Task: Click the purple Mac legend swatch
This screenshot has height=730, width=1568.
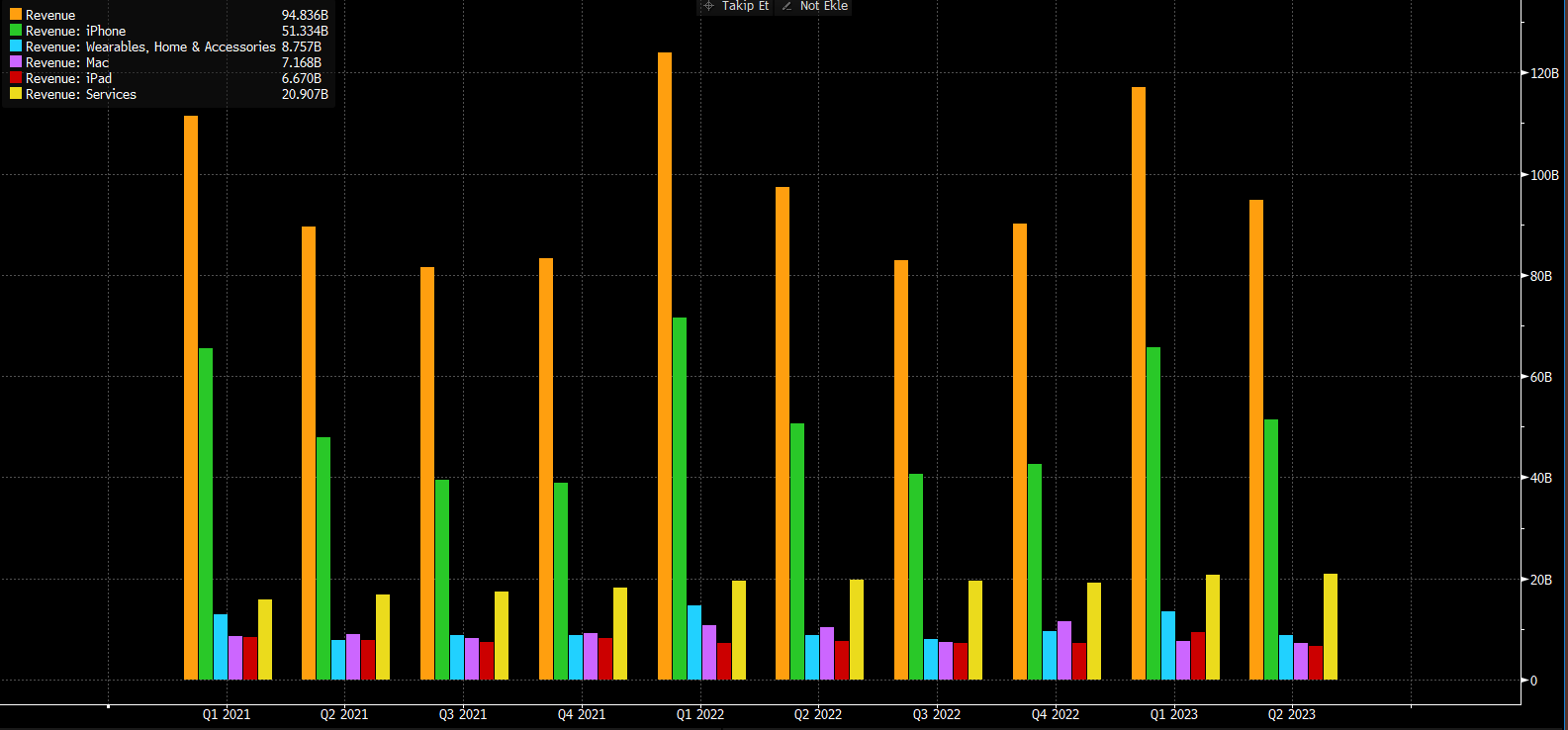Action: click(16, 62)
